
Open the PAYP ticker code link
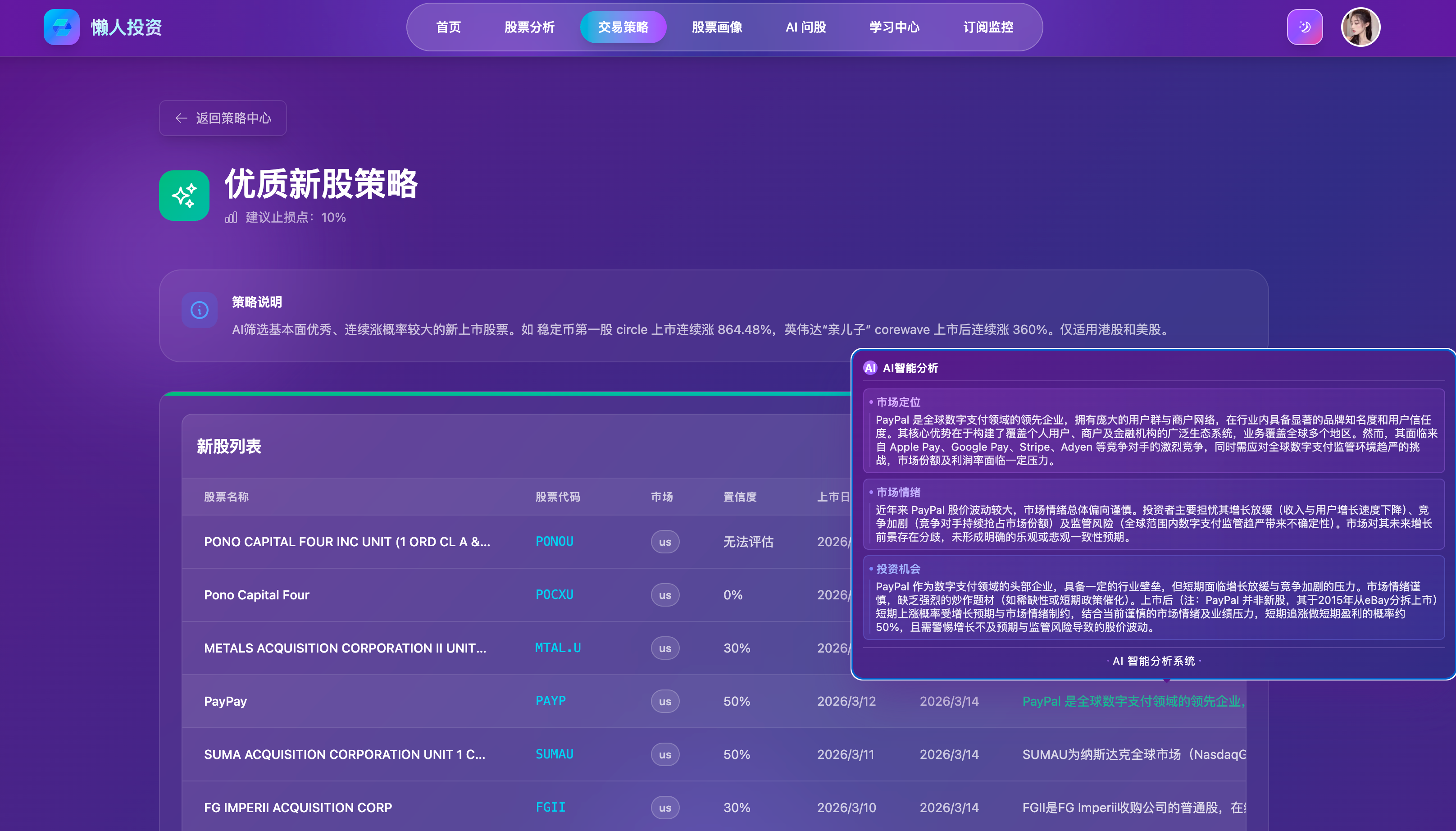pos(550,701)
